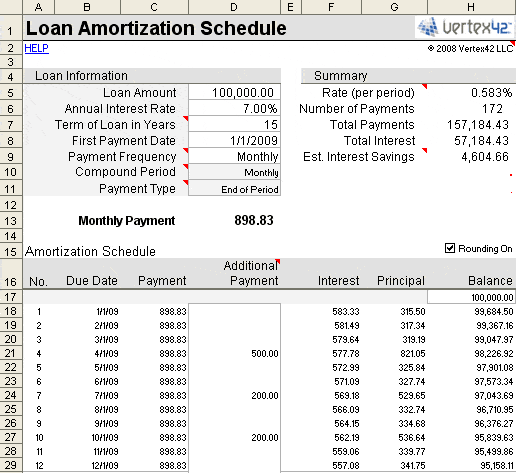Viewport: 516px width, 473px height.
Task: Select column H header
Action: tap(471, 7)
